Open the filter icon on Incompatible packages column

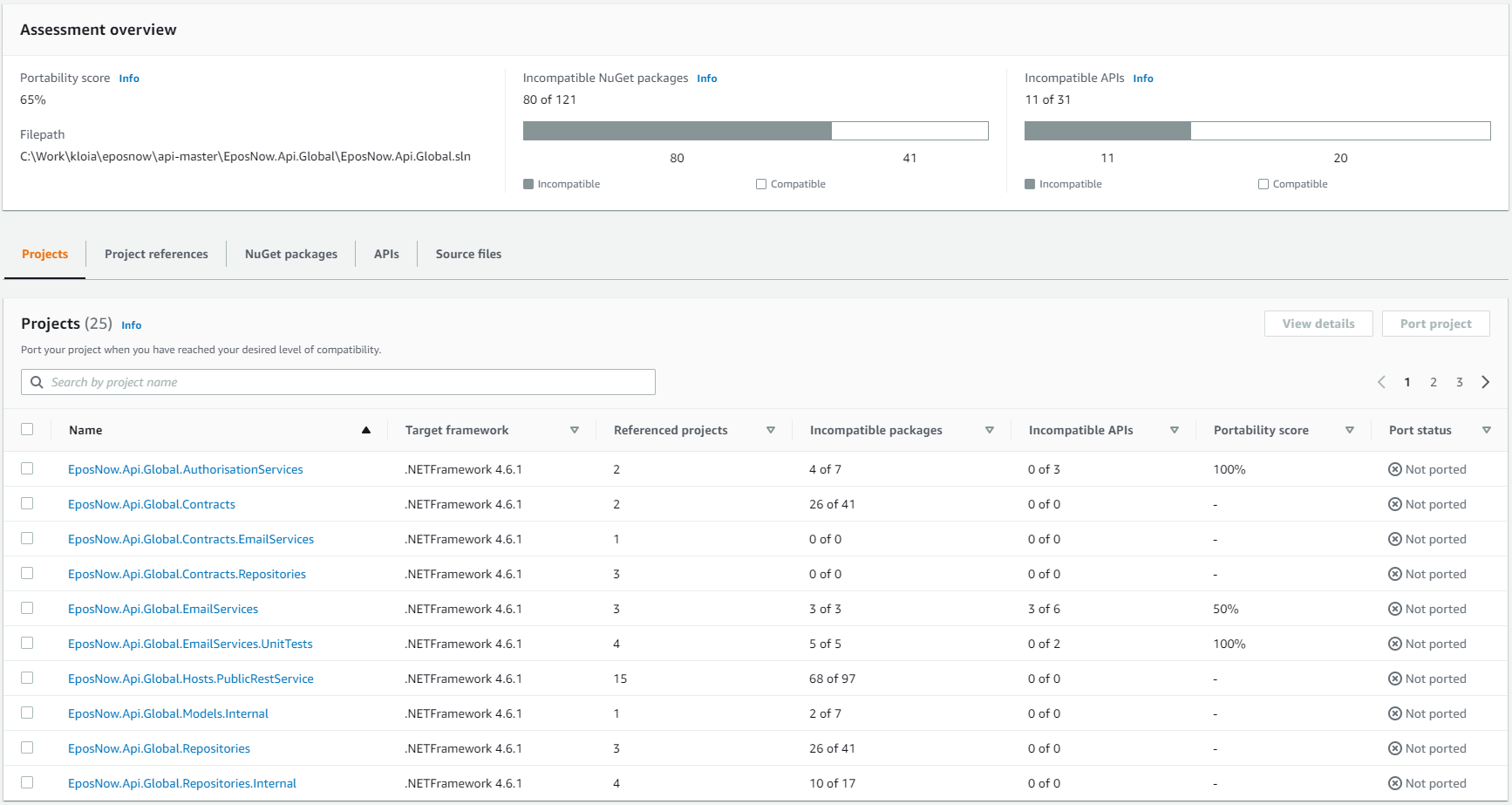point(990,429)
